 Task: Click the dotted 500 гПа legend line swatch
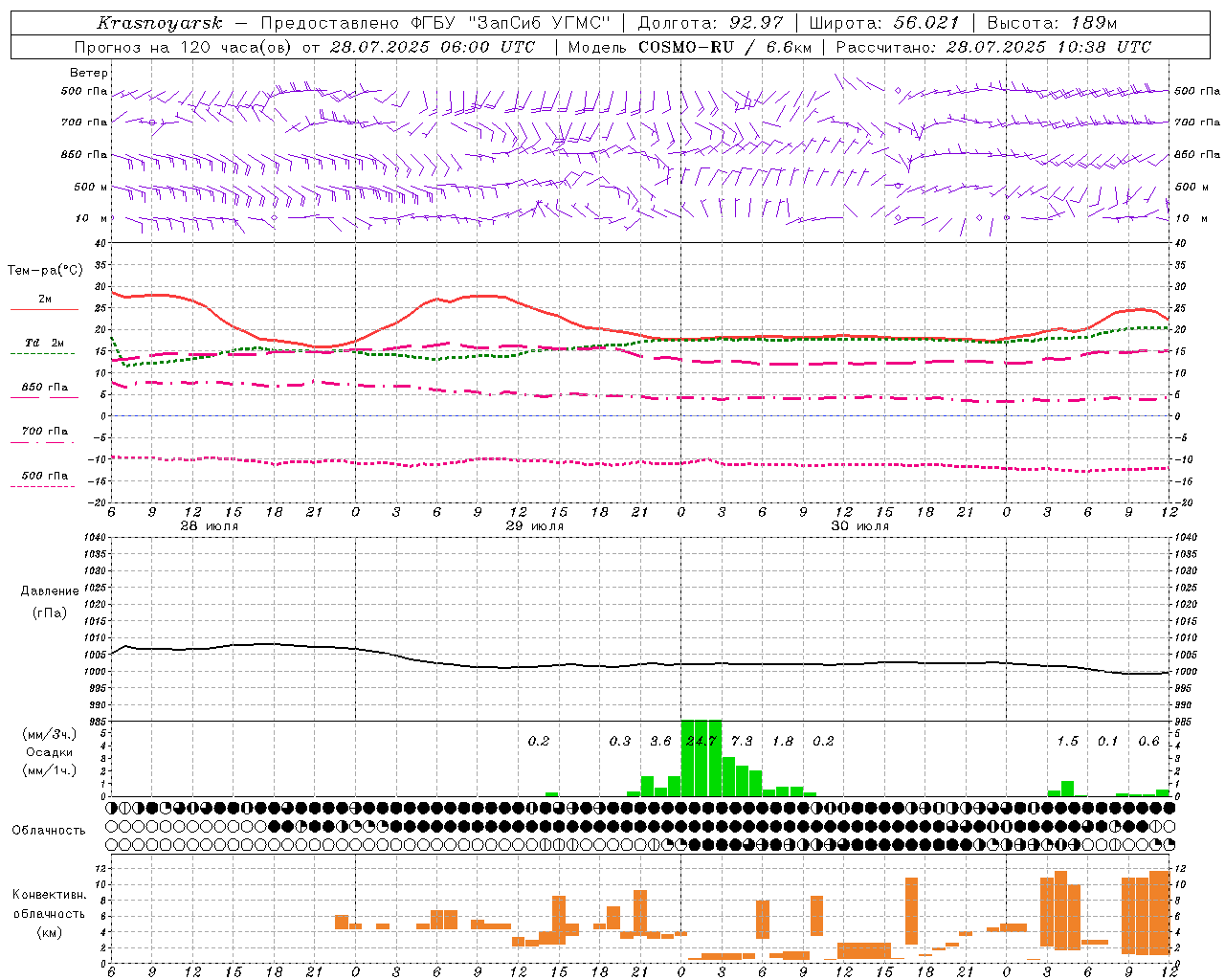coord(43,486)
